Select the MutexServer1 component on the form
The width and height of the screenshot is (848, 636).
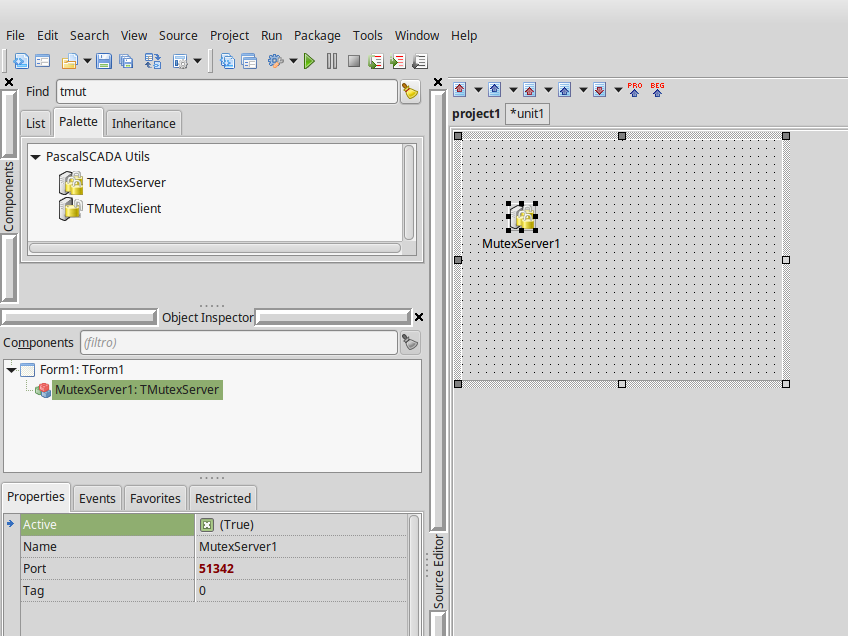pyautogui.click(x=520, y=215)
